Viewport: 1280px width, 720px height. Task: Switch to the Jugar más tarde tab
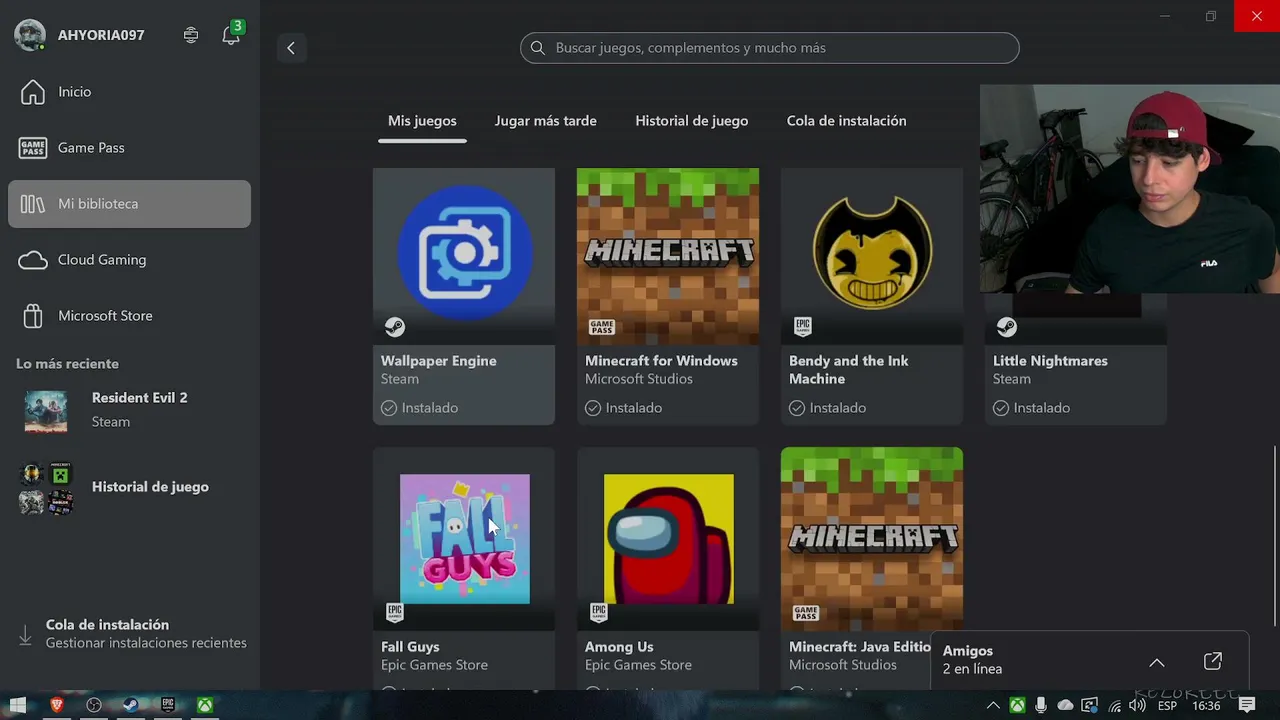pyautogui.click(x=546, y=121)
